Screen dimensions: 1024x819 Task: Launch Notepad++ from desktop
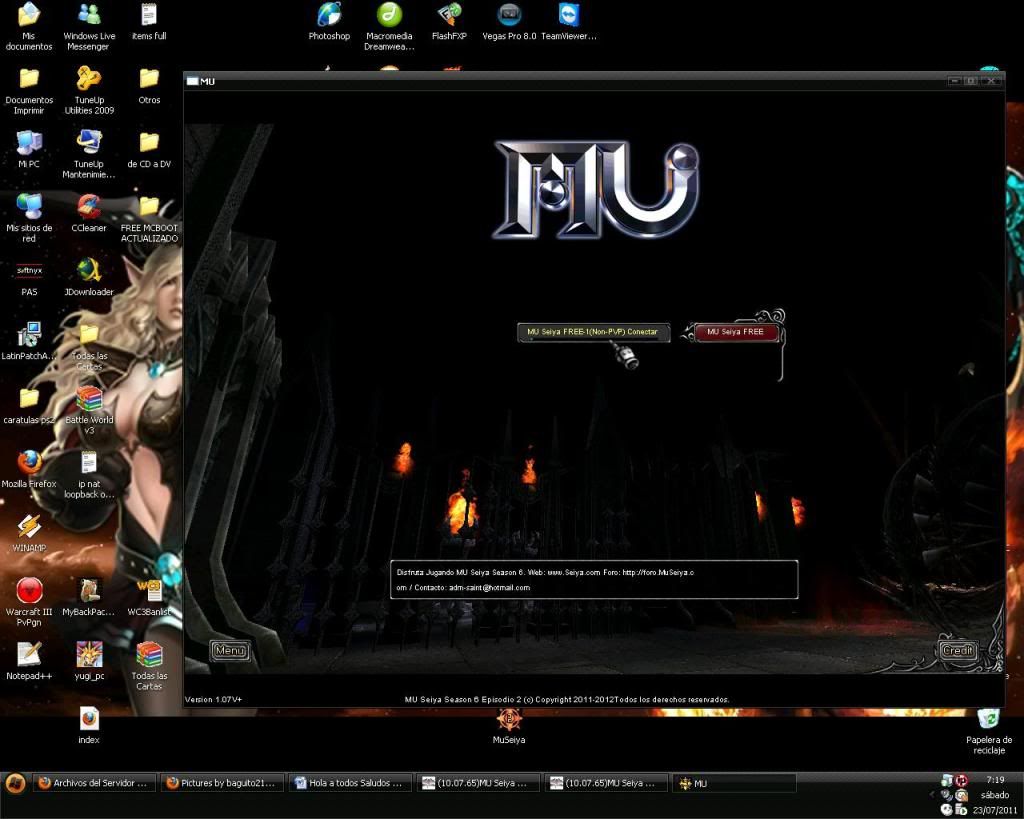(29, 662)
